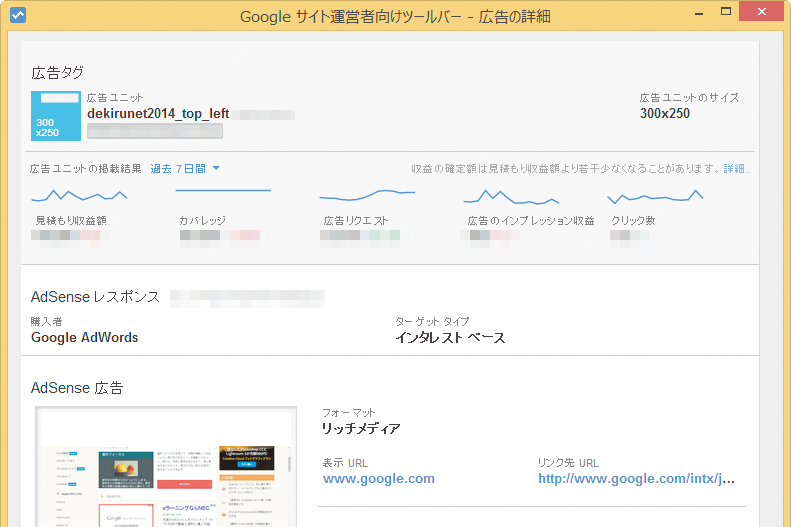Close the ad details window
The width and height of the screenshot is (791, 527).
tap(762, 11)
